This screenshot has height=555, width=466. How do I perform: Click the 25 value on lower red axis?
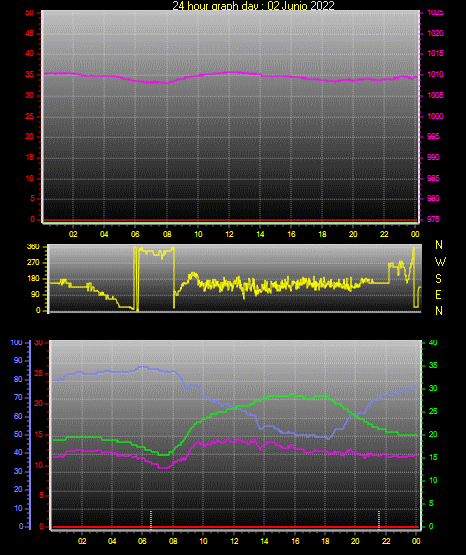(x=39, y=373)
